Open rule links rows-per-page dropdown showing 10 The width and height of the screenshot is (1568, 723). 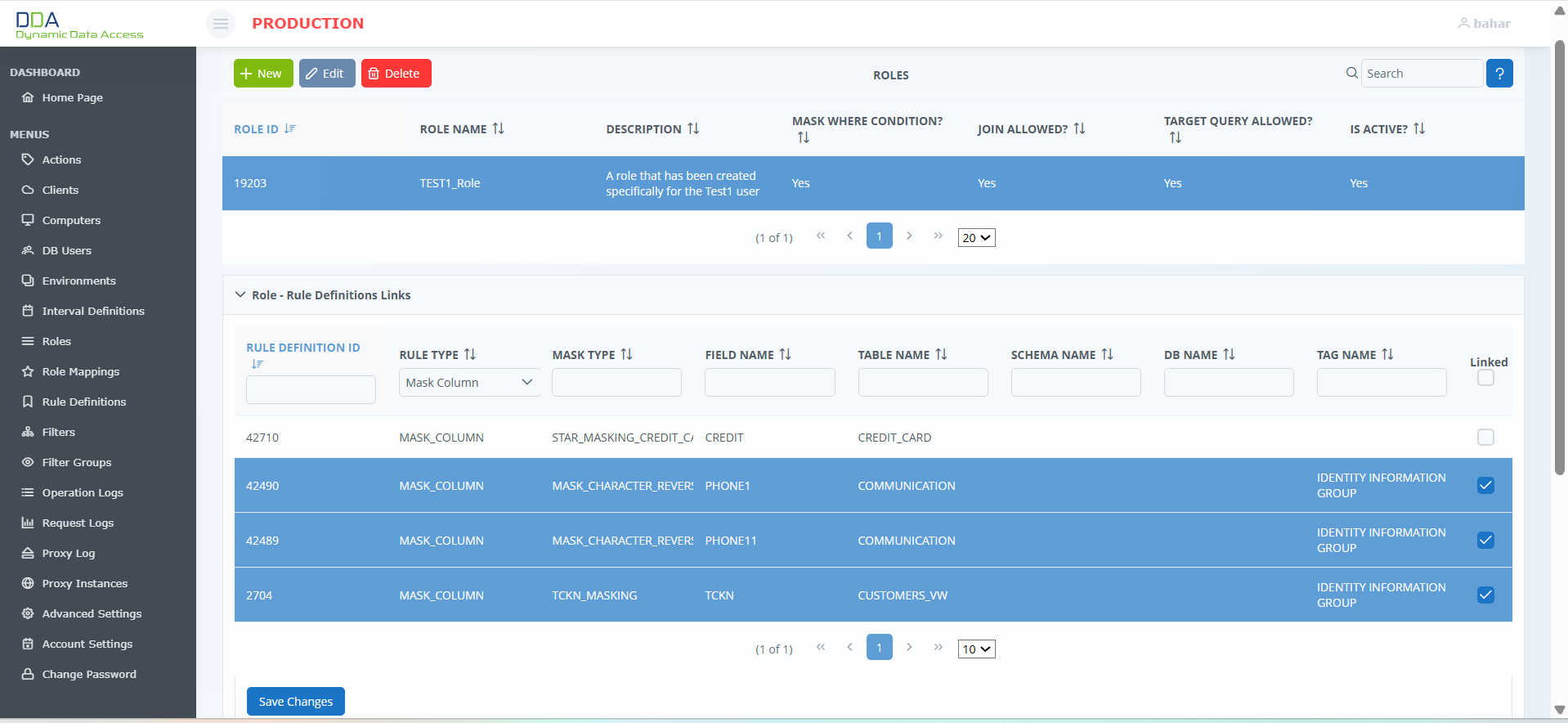[x=976, y=649]
